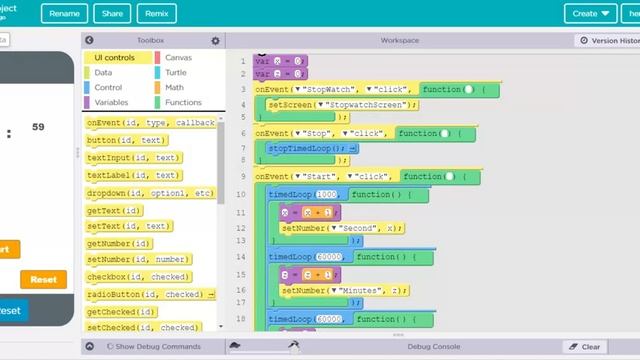Viewport: 640px width, 360px height.
Task: Click textInput(id, text) toolbox block
Action: (x=134, y=158)
